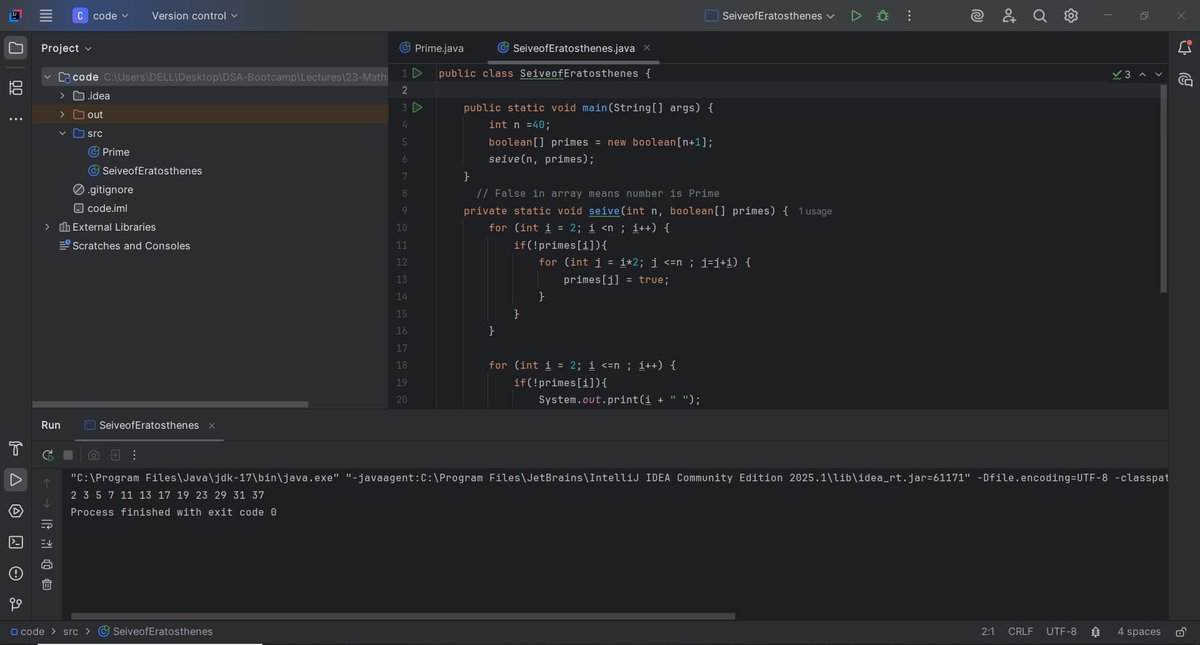Expand the .idea folder
The height and width of the screenshot is (645, 1200).
point(62,96)
